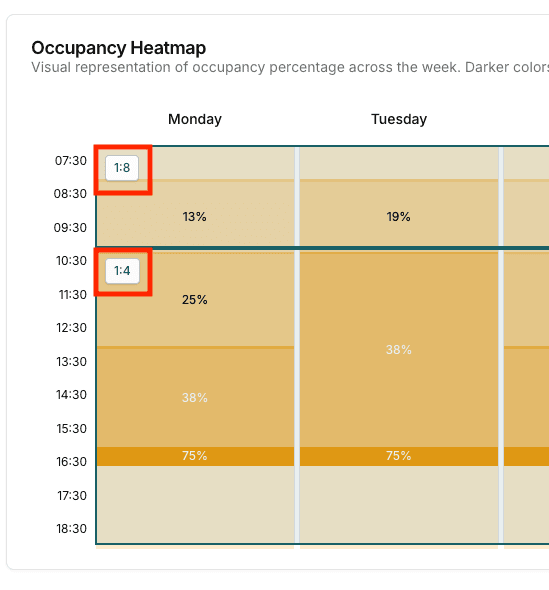
Task: Click the 1:4 ratio badge
Action: pos(122,271)
